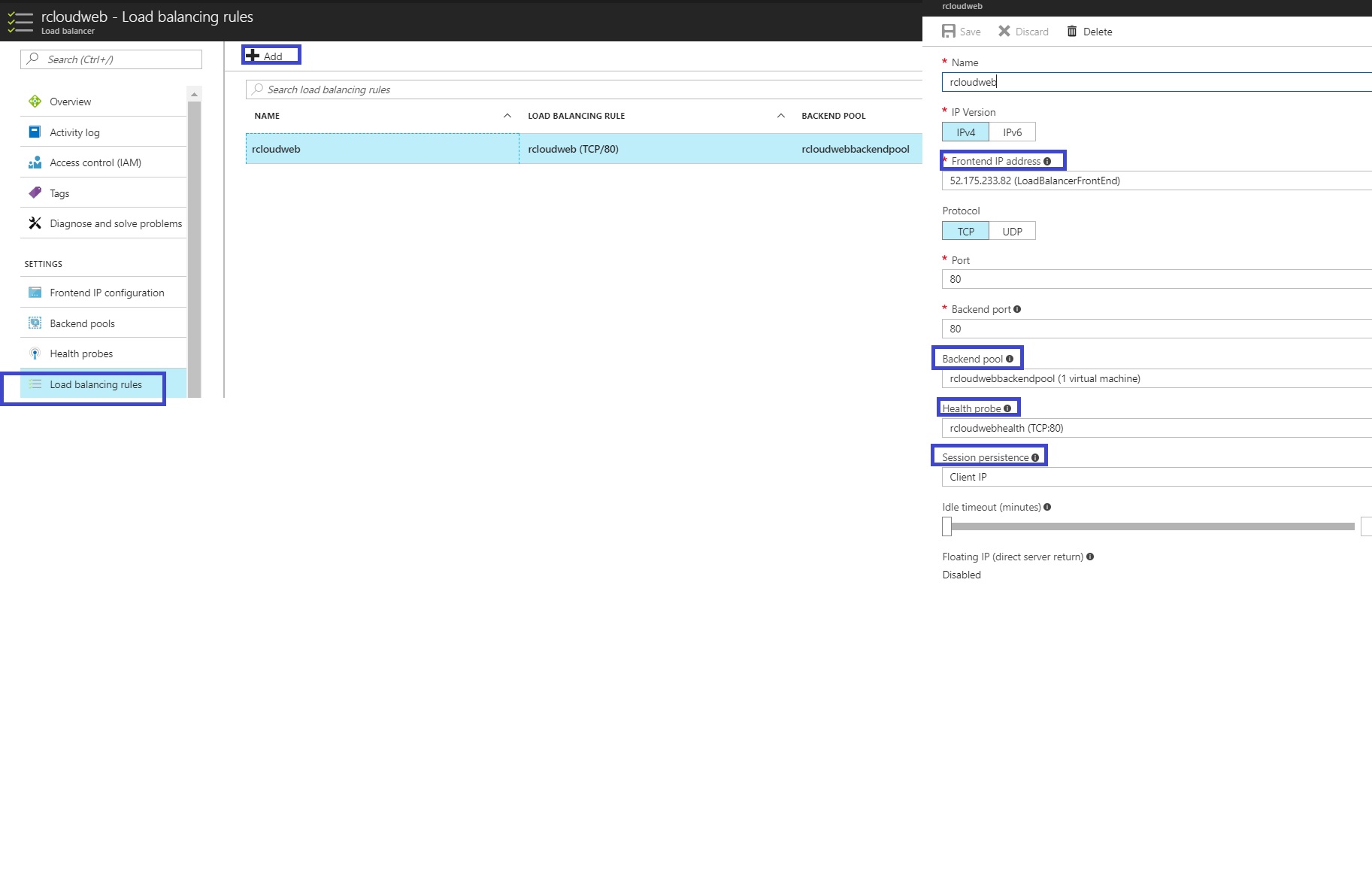This screenshot has width=1372, height=895.
Task: Collapse the NAME column sort chevron
Action: 507,116
